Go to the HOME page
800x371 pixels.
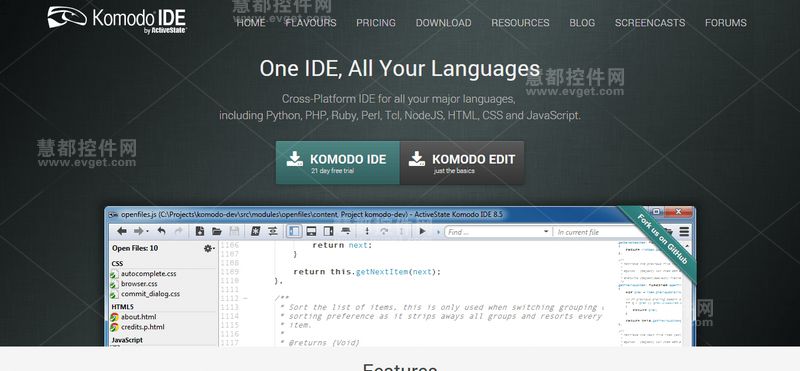[x=251, y=23]
